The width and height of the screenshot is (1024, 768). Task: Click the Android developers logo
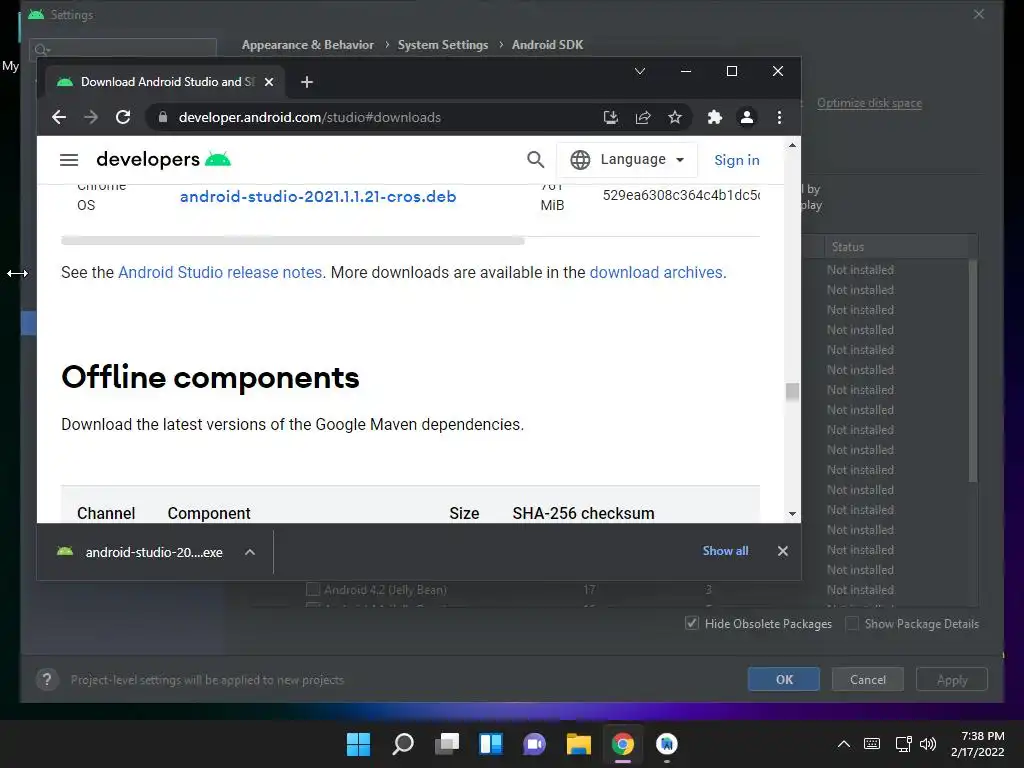tap(163, 159)
